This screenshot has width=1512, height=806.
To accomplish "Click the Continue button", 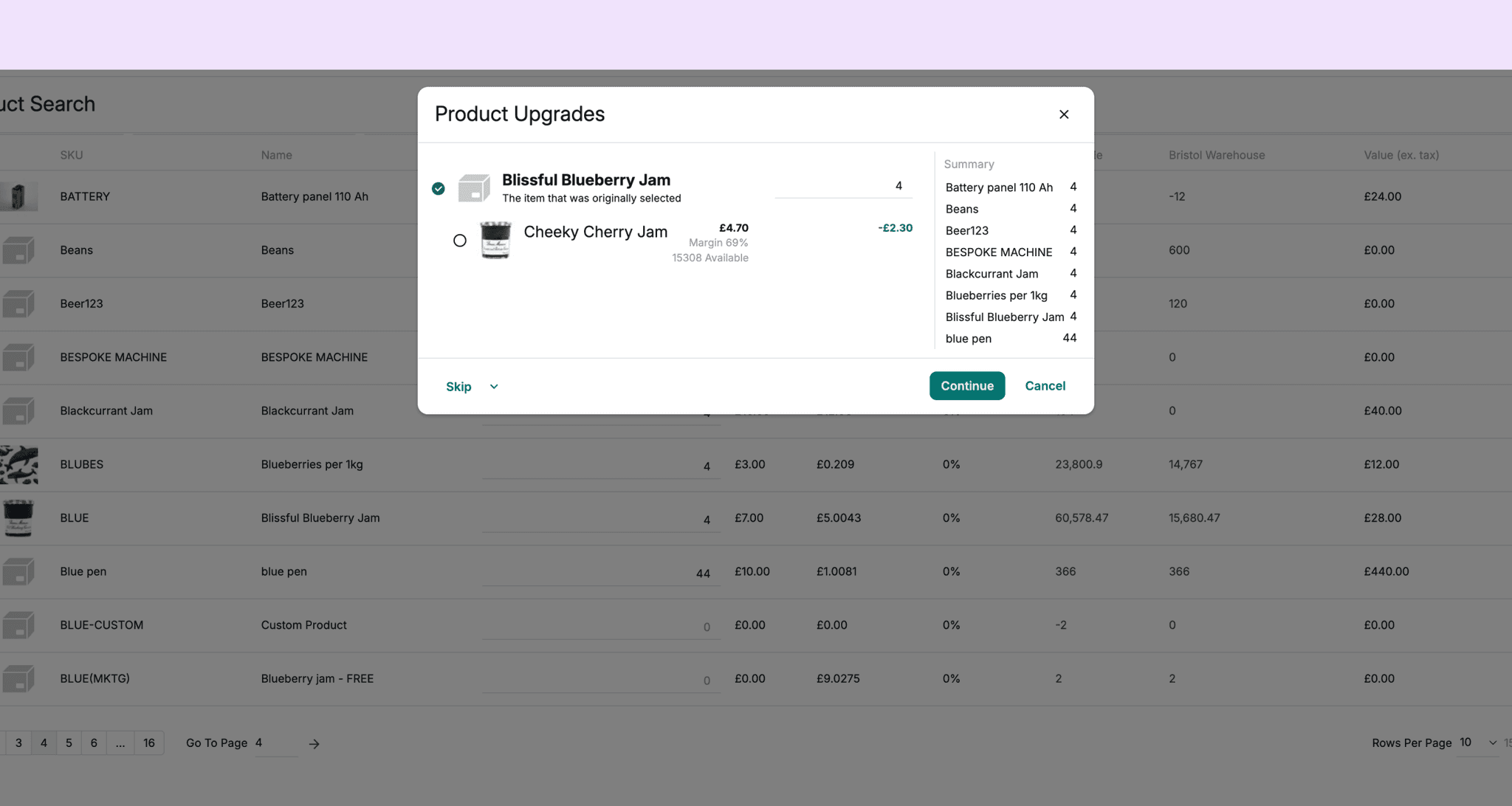I will 967,386.
